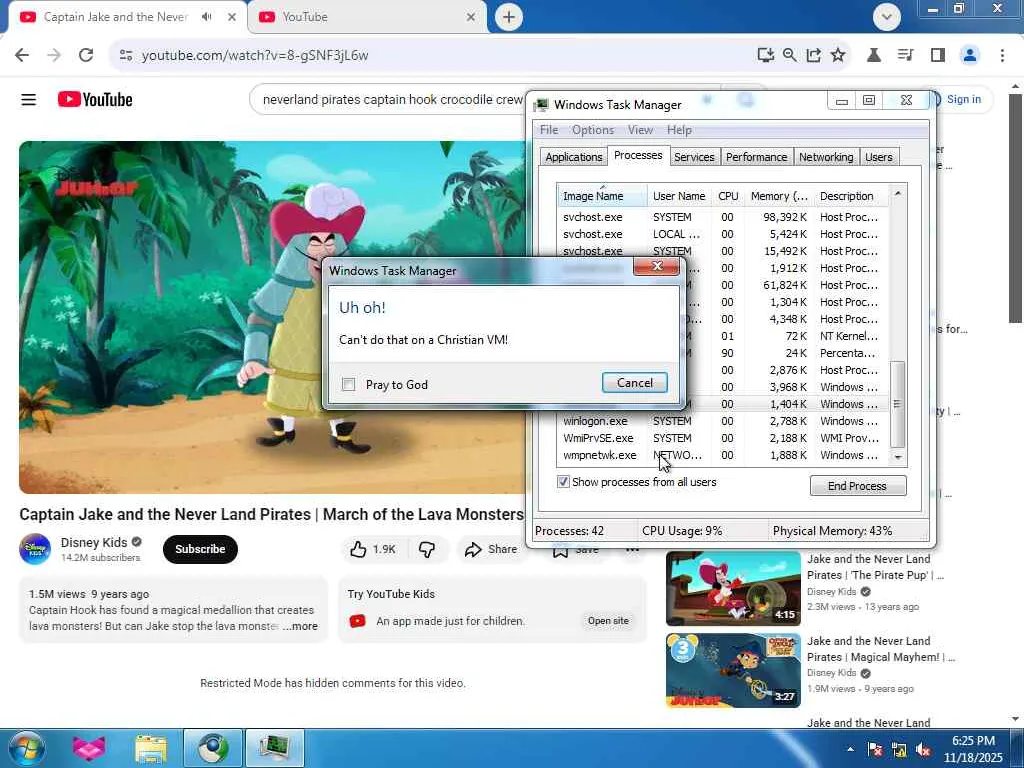
Task: Click Open site for YouTube Kids
Action: pyautogui.click(x=608, y=621)
